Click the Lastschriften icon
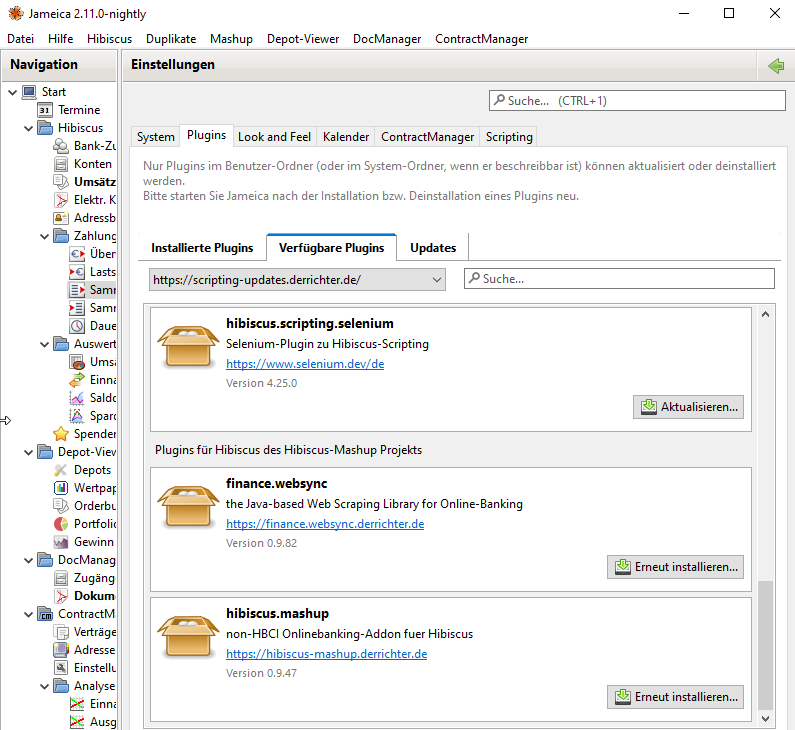Image resolution: width=795 pixels, height=730 pixels. (x=77, y=272)
